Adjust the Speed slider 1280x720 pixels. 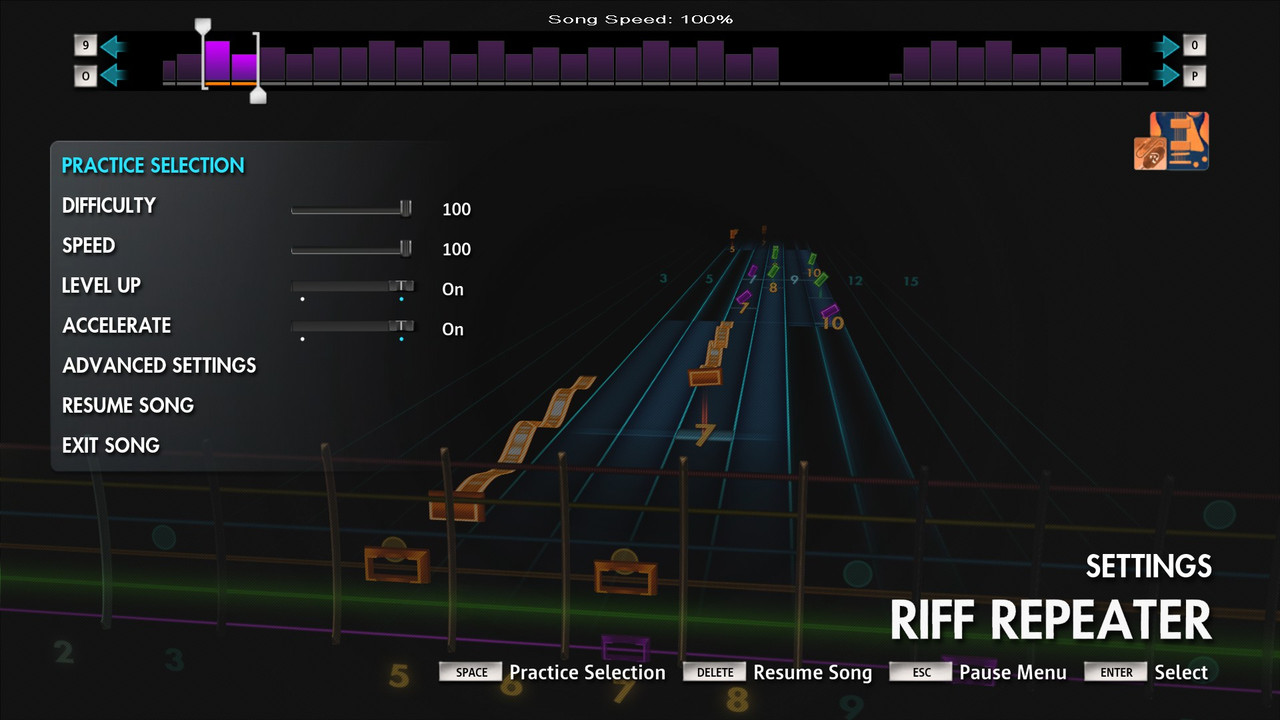click(352, 249)
